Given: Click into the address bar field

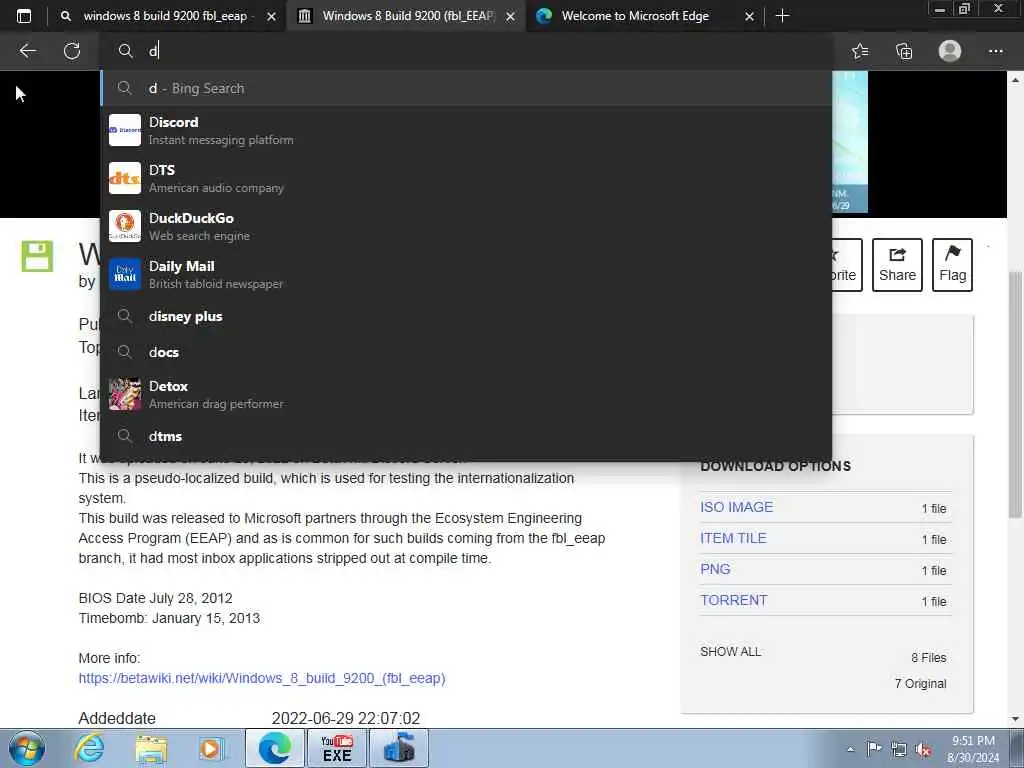Looking at the screenshot, I should (466, 51).
